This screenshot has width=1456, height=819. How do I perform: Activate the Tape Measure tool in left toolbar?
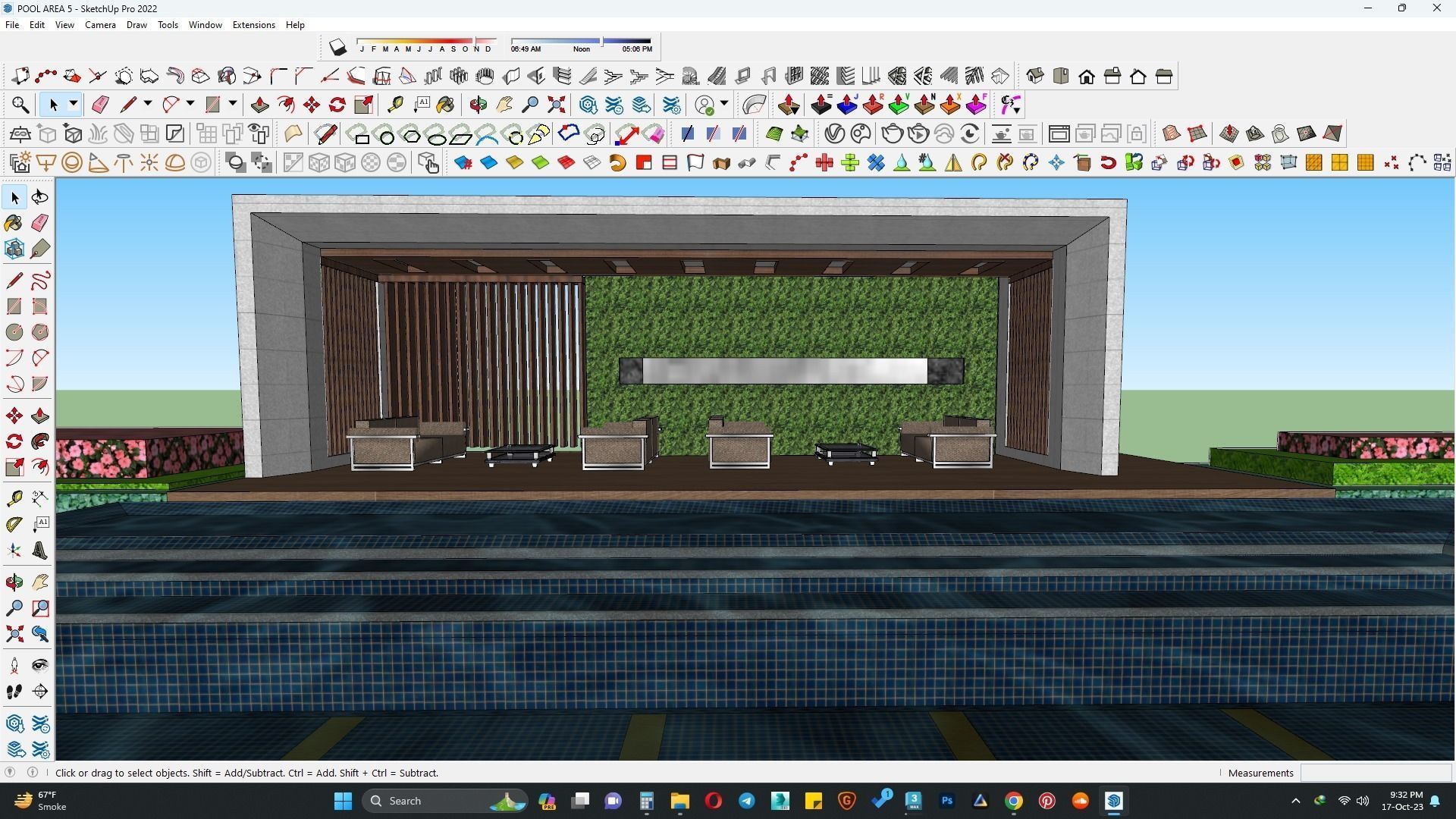[14, 498]
